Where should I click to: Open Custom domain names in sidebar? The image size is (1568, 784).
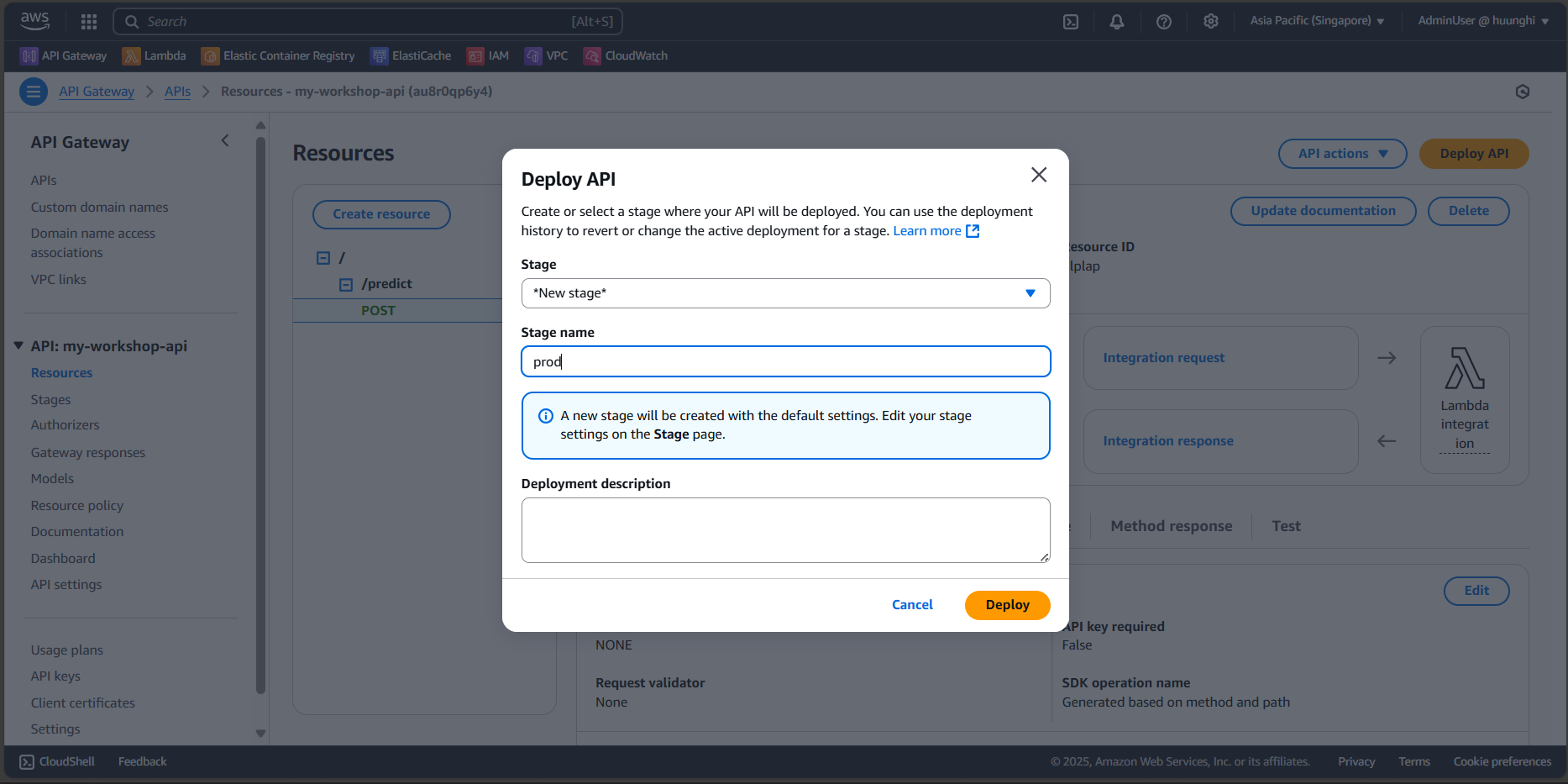(x=99, y=208)
